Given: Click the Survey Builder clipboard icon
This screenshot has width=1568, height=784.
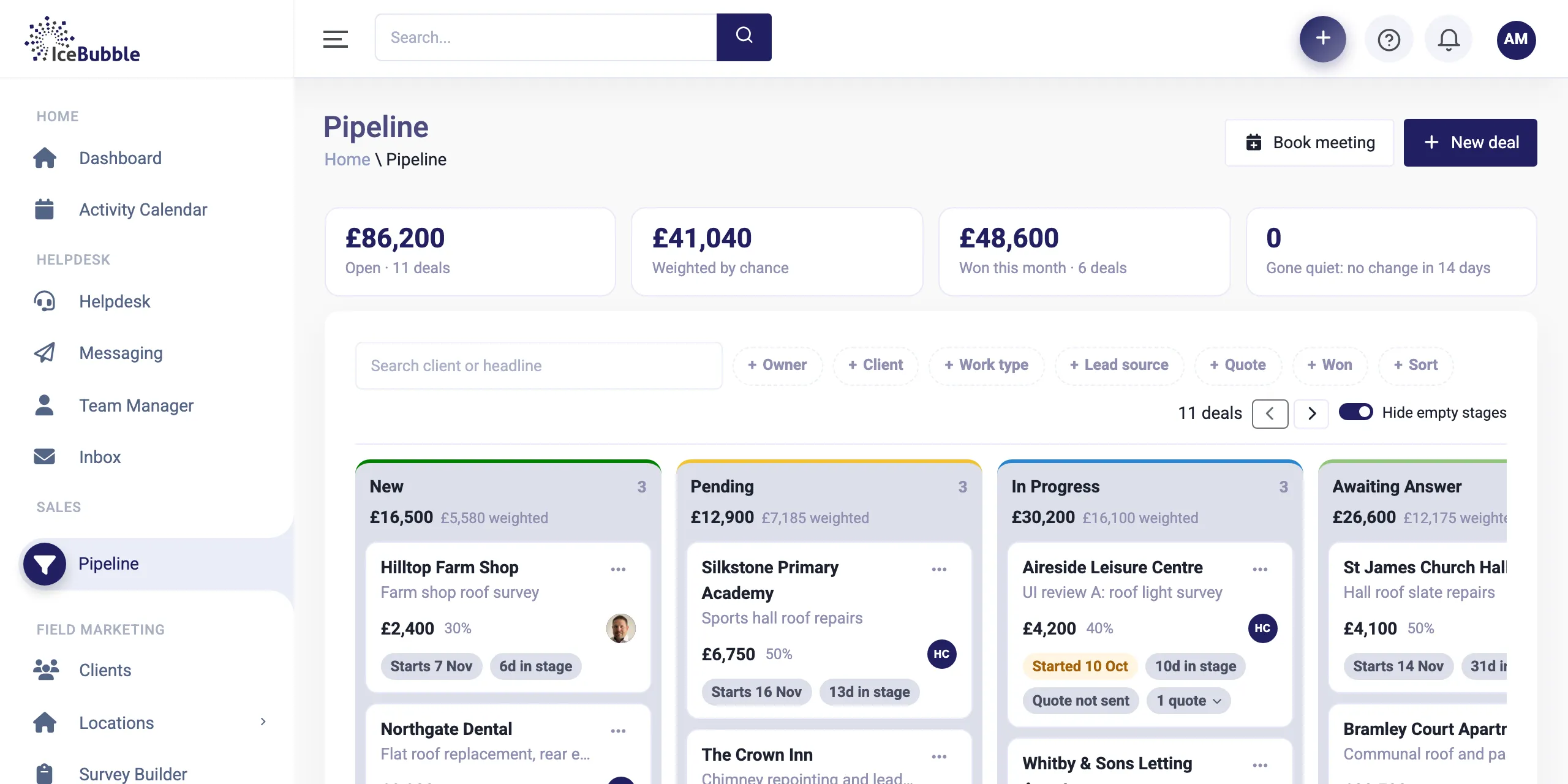Looking at the screenshot, I should tap(44, 774).
